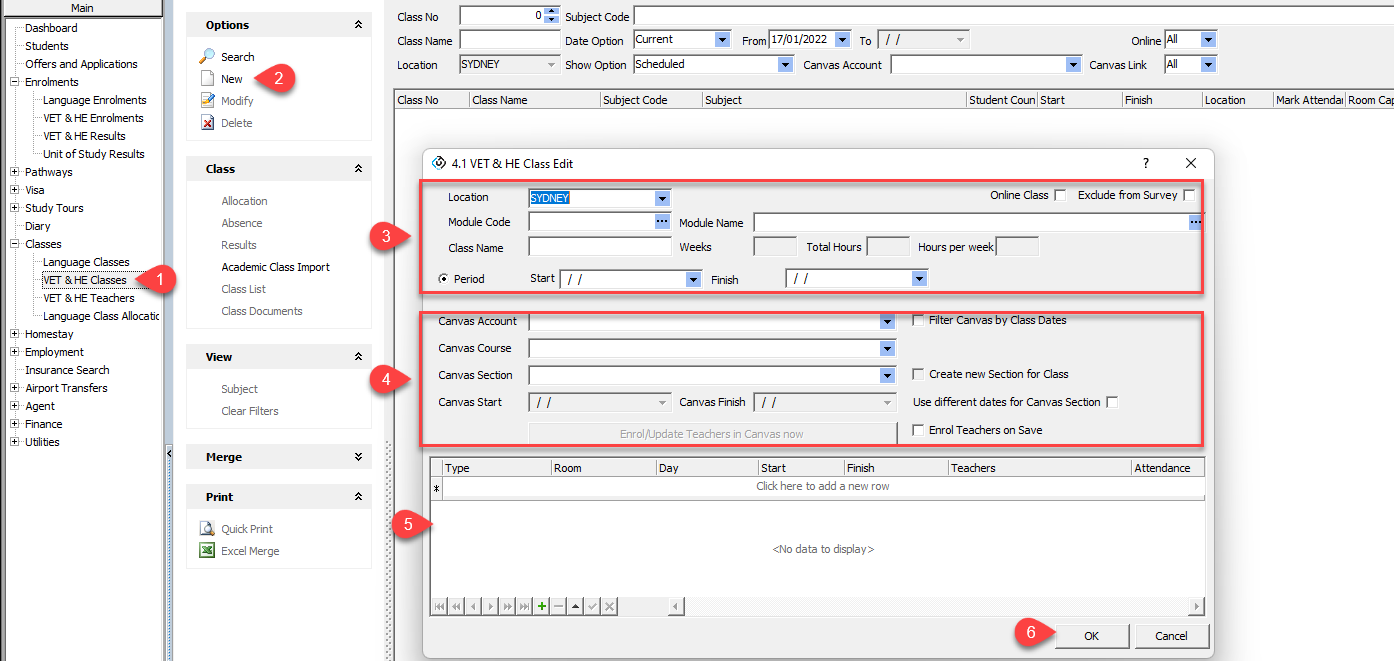The image size is (1394, 661).
Task: Click the Quick Print icon
Action: coord(207,529)
